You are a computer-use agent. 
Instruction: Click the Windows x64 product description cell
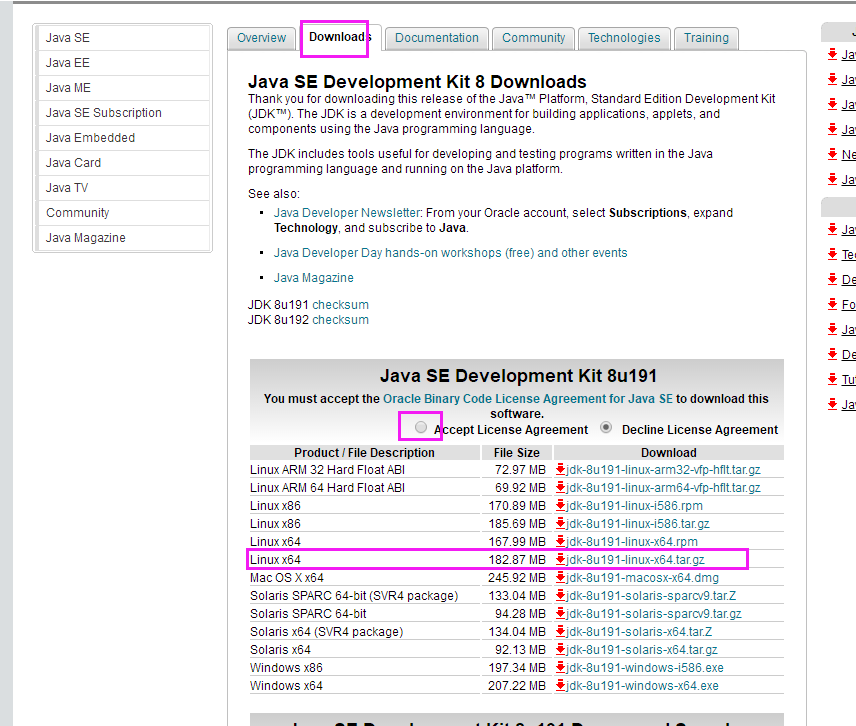pos(365,686)
